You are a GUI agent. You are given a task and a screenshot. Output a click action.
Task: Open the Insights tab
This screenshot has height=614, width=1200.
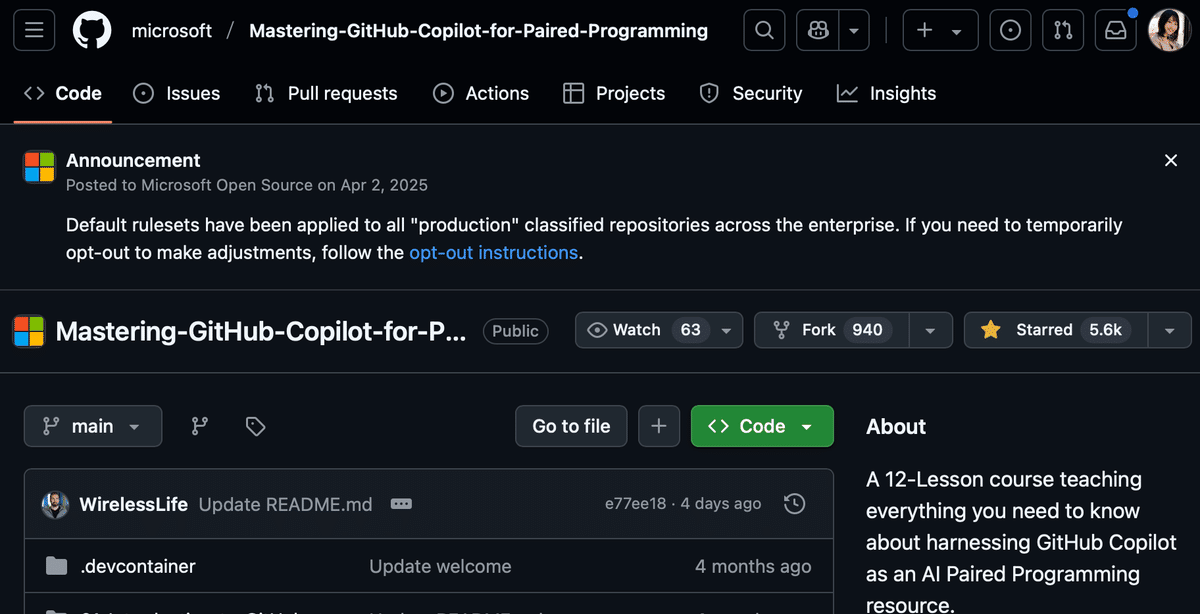point(887,93)
